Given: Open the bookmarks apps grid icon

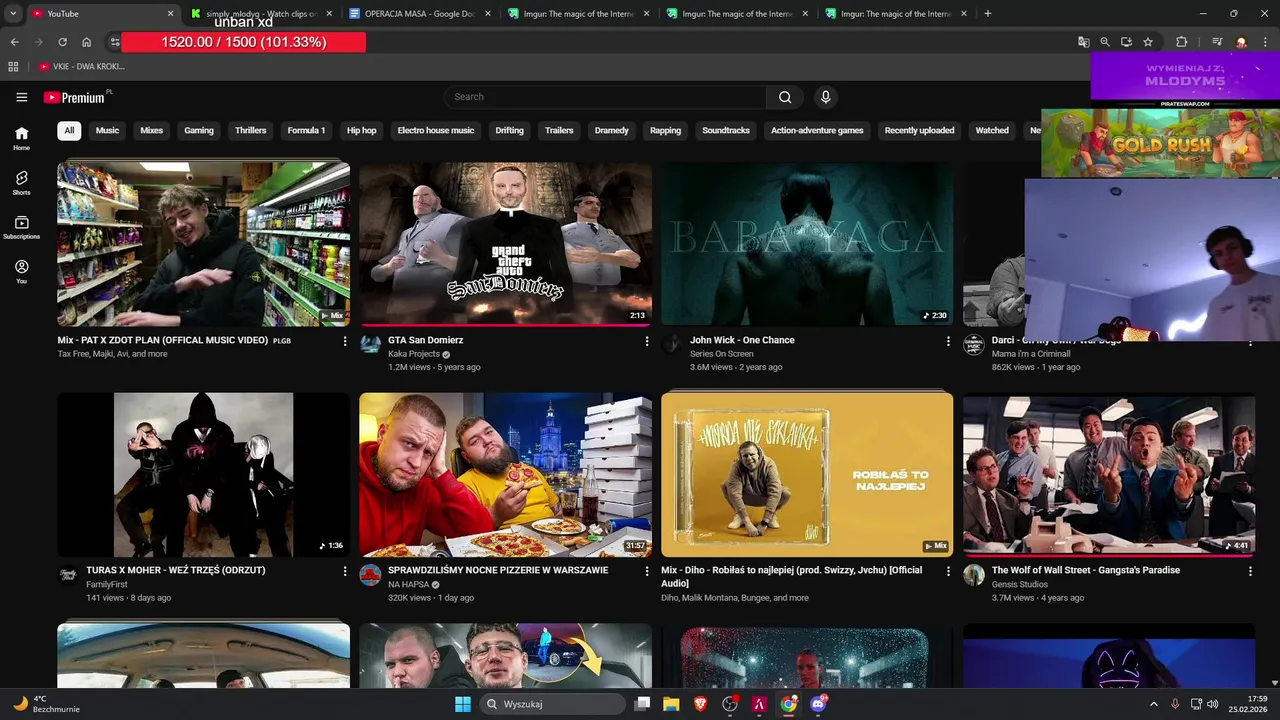Looking at the screenshot, I should point(13,66).
